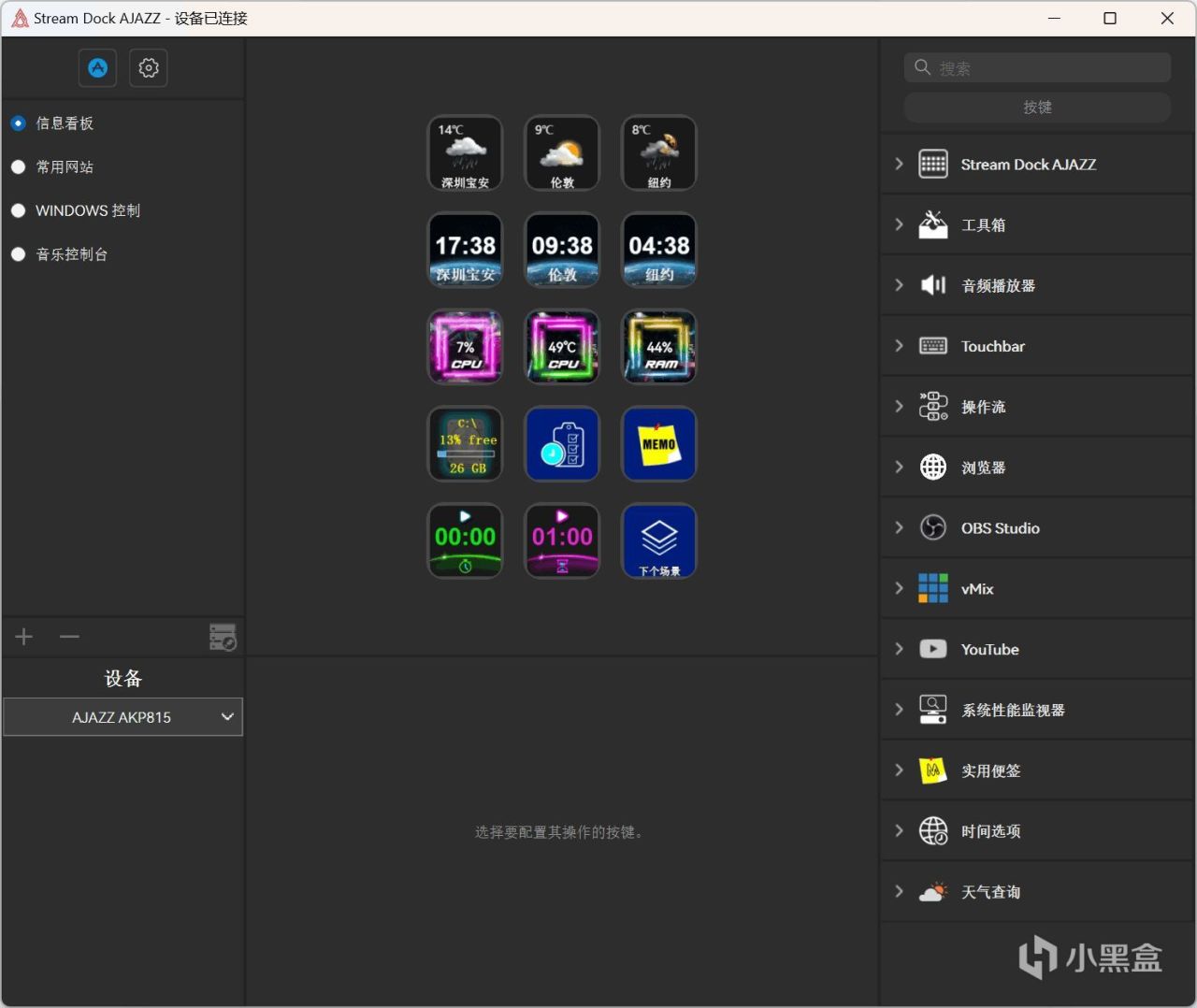The image size is (1197, 1008).
Task: Click the vMix colored grid icon
Action: (933, 588)
